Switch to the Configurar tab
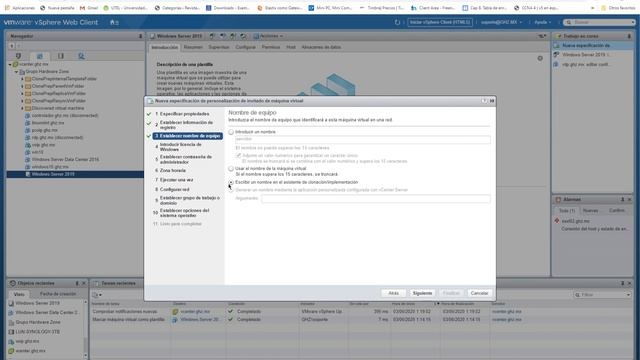The height and width of the screenshot is (360, 640). click(x=245, y=47)
